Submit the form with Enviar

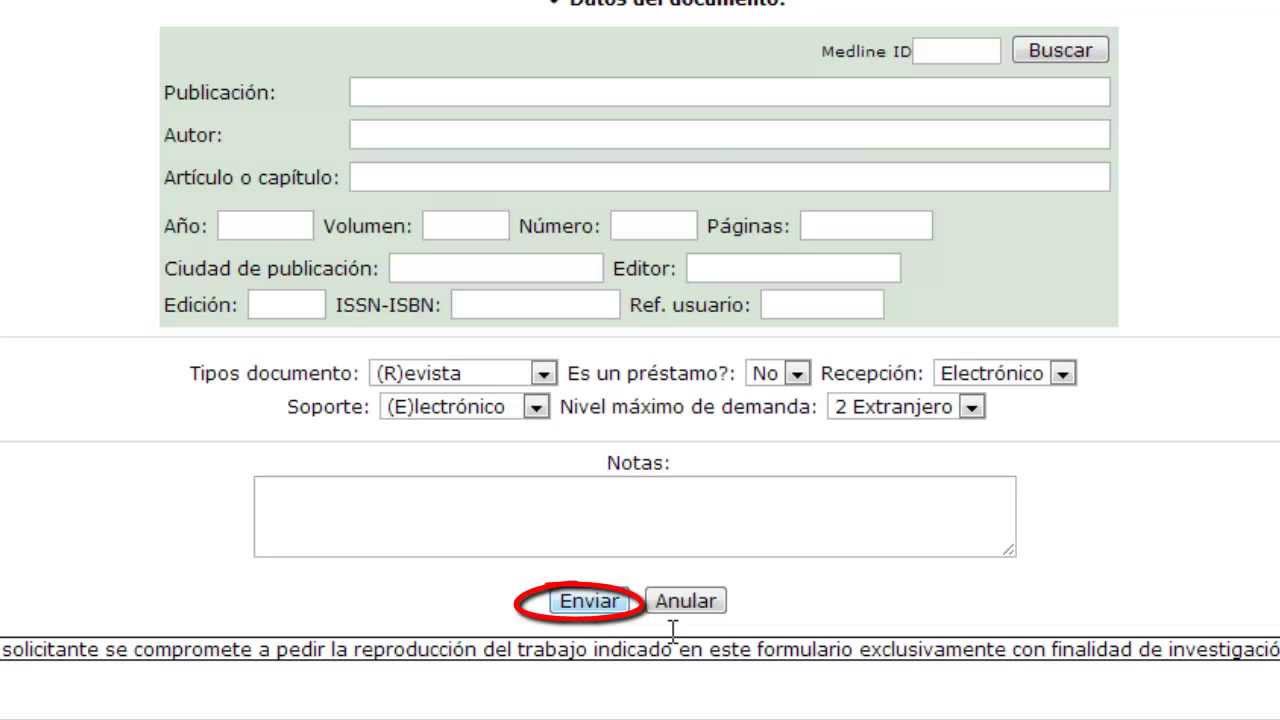point(589,601)
